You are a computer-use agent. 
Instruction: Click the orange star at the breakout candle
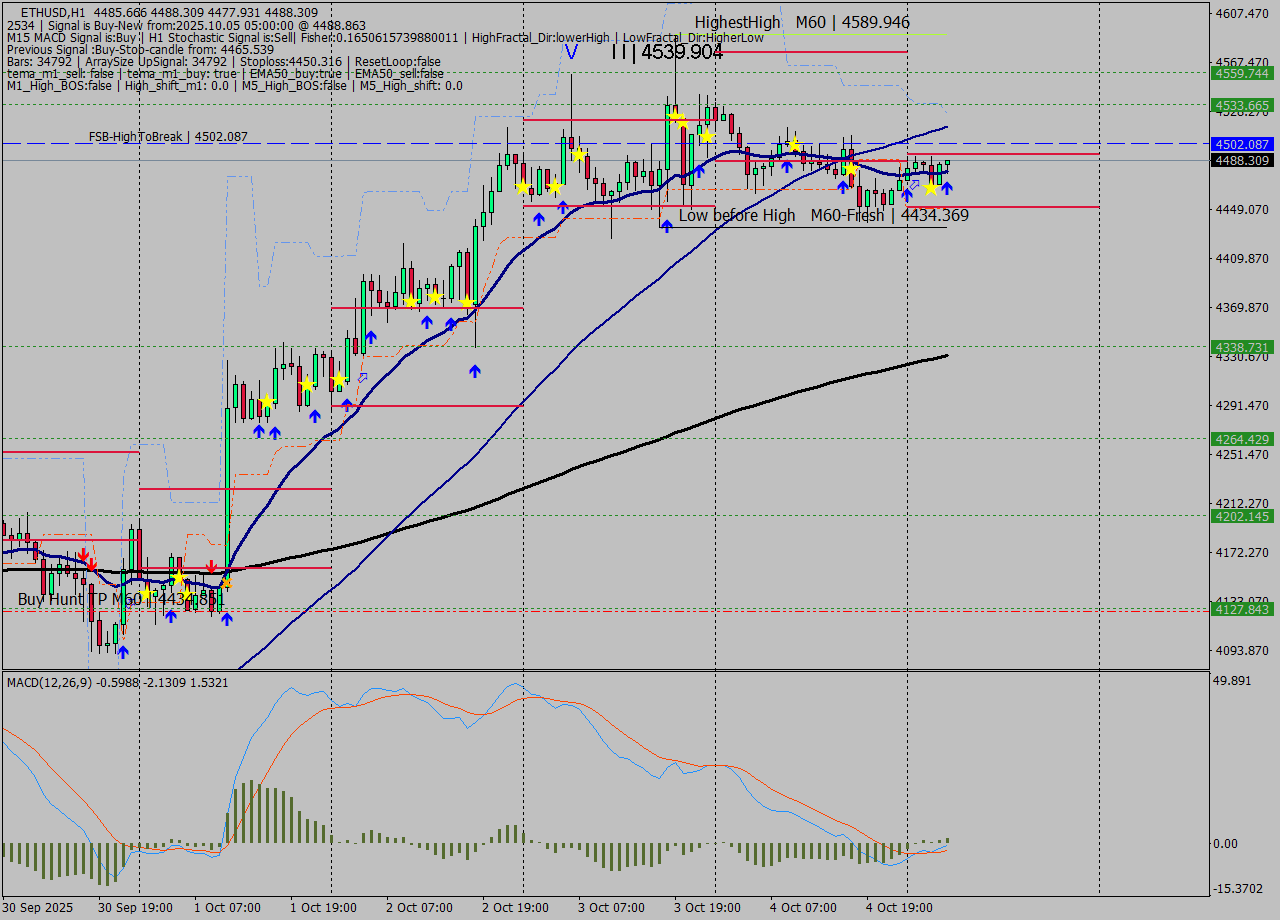(x=226, y=582)
